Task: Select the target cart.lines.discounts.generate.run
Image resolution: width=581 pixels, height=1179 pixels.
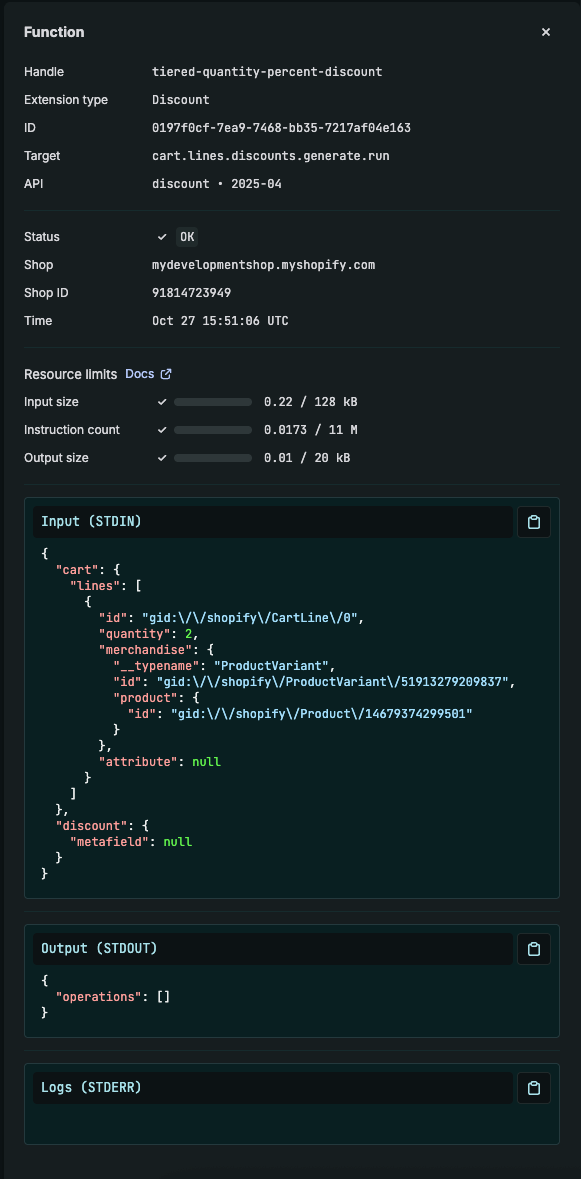Action: coord(271,156)
